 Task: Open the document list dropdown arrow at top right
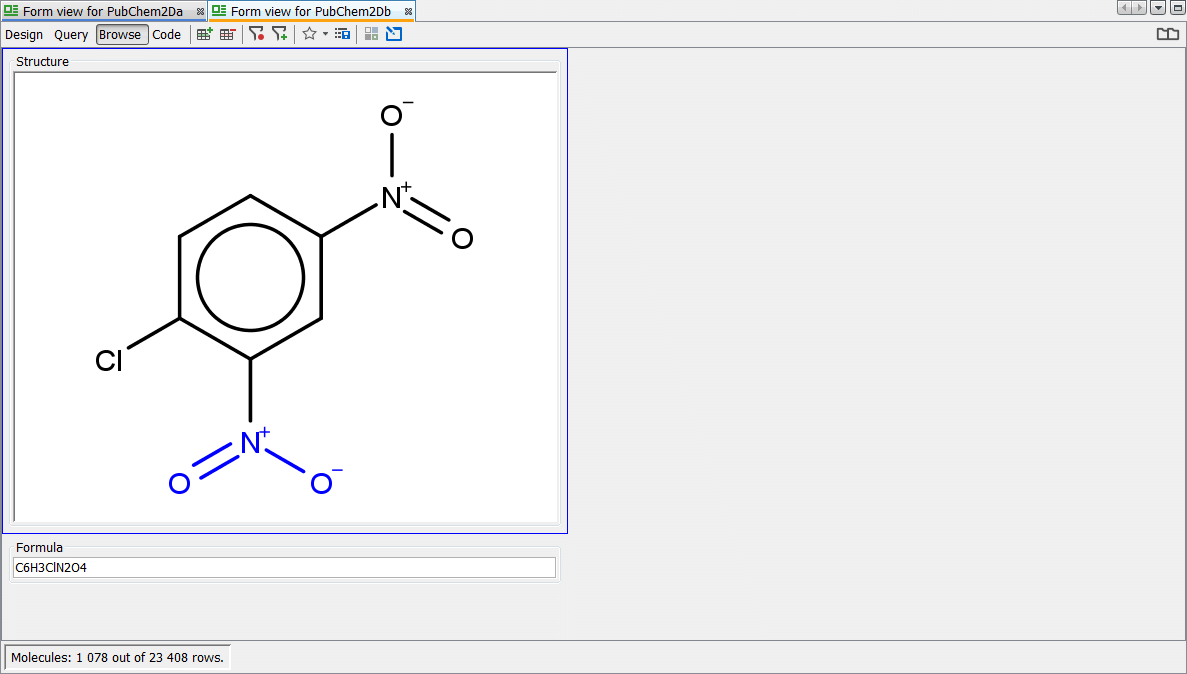coord(1158,8)
